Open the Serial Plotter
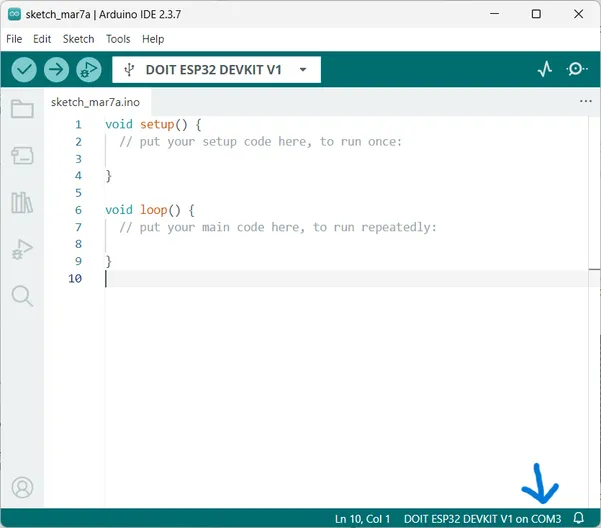 [545, 69]
